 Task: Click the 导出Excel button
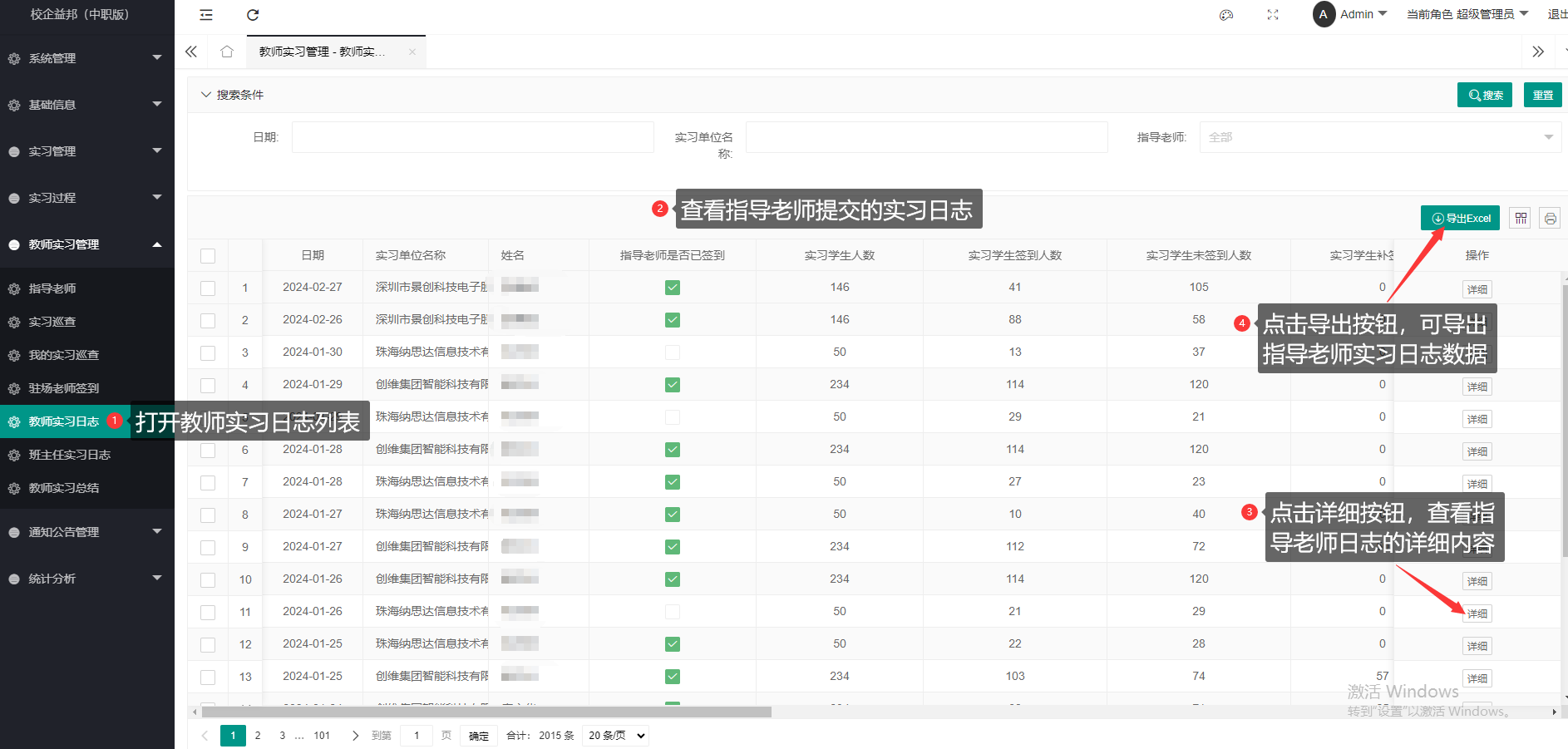click(x=1460, y=218)
